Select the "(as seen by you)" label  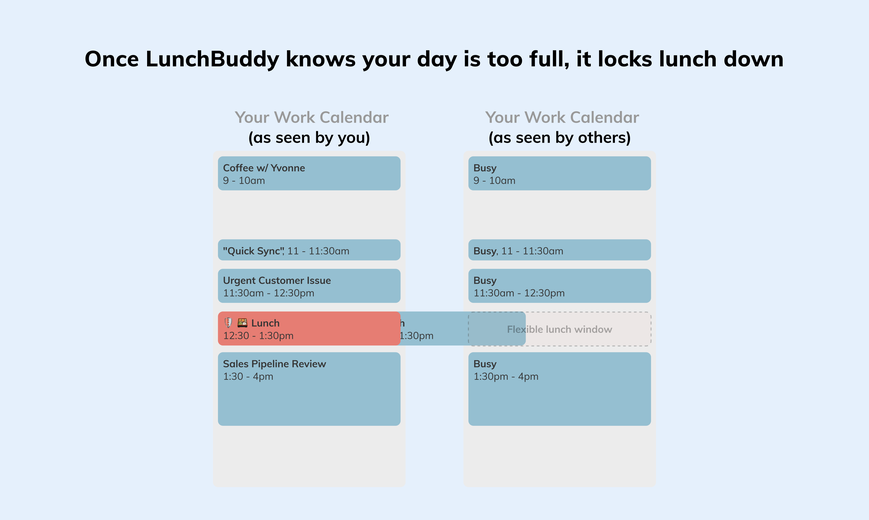tap(309, 137)
